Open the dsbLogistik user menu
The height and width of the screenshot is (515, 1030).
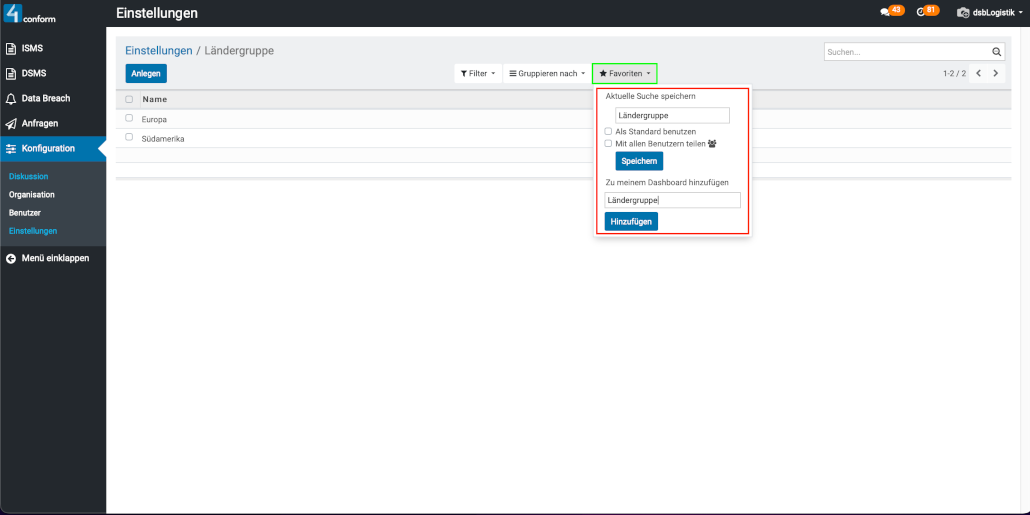(990, 13)
